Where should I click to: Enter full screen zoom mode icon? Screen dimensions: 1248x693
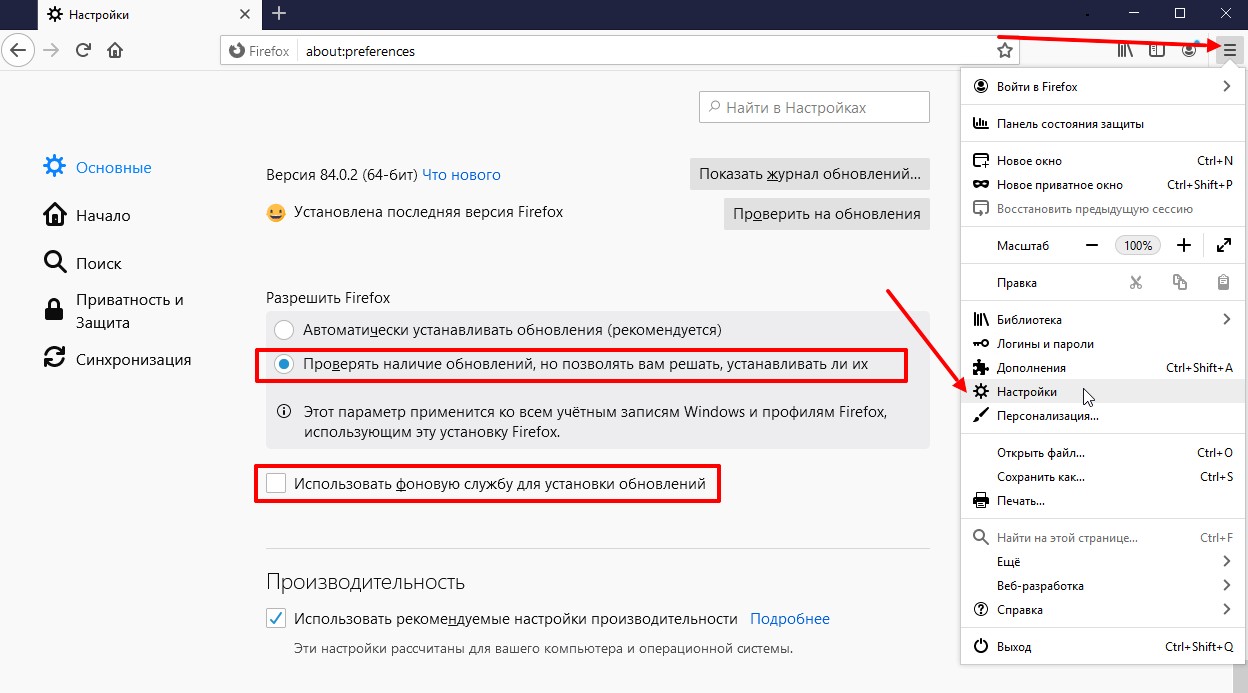point(1223,245)
